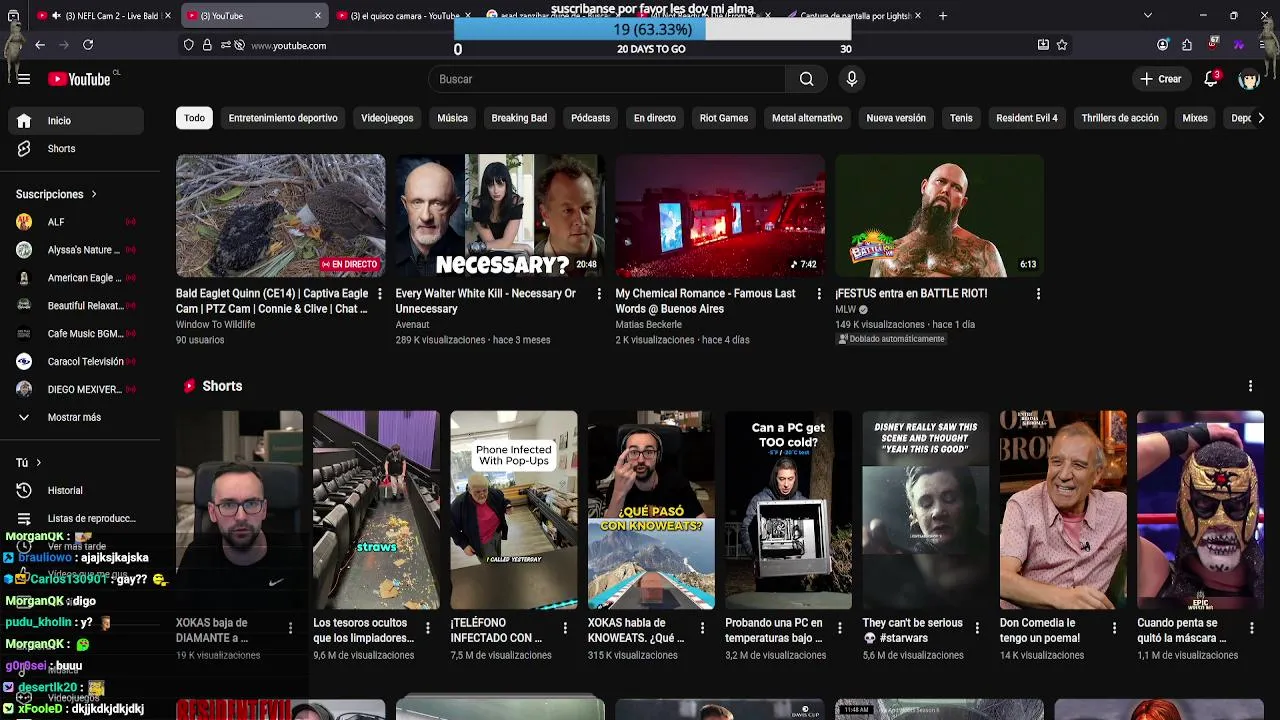The height and width of the screenshot is (720, 1280).
Task: Click the purple extension icon
Action: click(x=1238, y=45)
